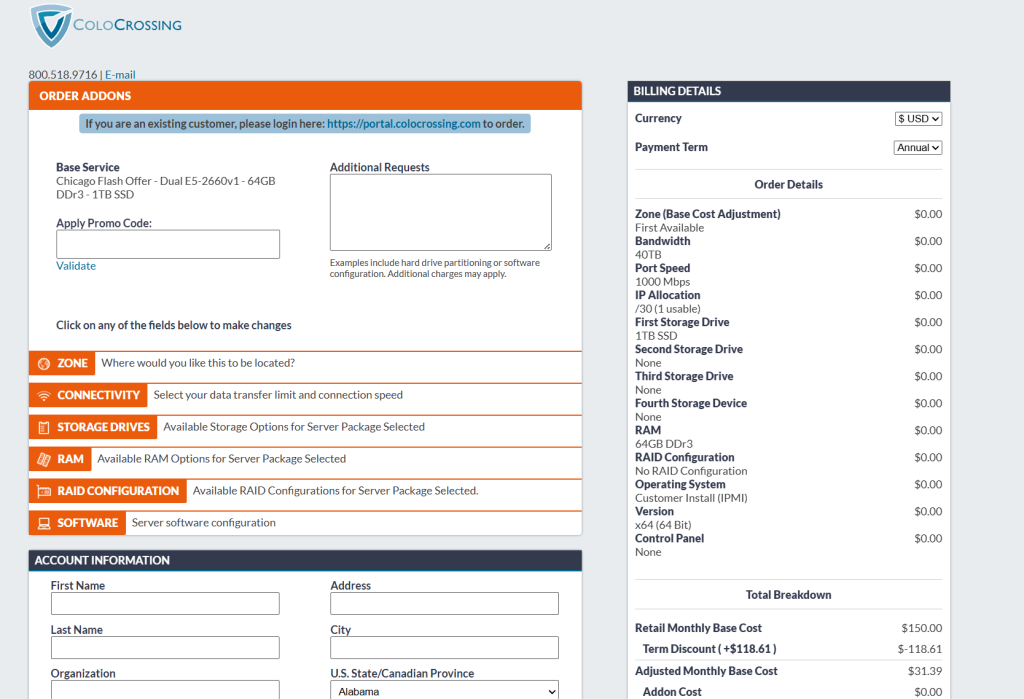Click the ColoCrossing shield logo
1024x699 pixels.
(x=51, y=25)
